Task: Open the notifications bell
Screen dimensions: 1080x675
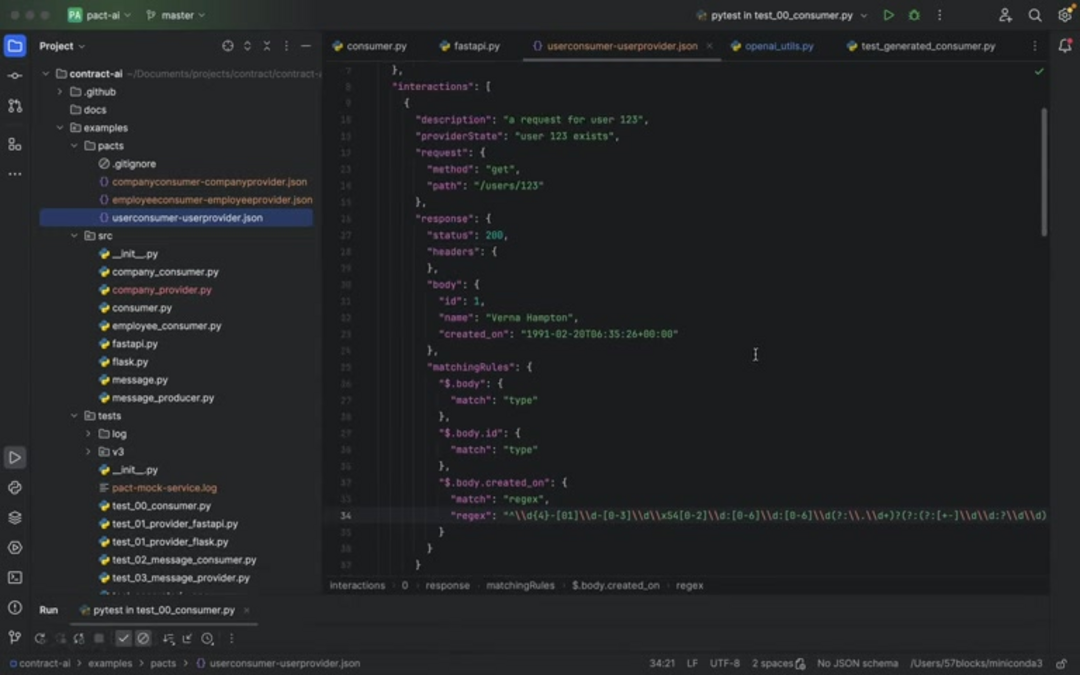Action: [x=1065, y=46]
